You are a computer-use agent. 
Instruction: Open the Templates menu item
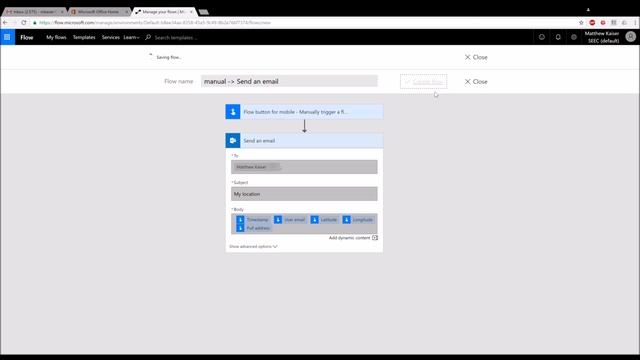pyautogui.click(x=84, y=37)
